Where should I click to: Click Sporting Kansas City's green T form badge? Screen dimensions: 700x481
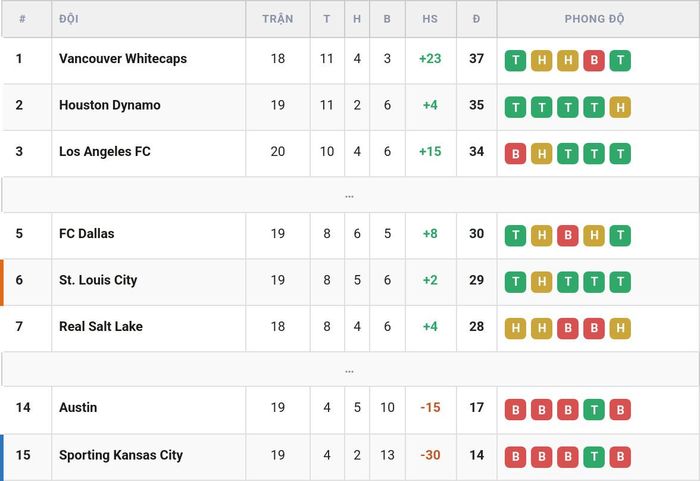(x=594, y=457)
